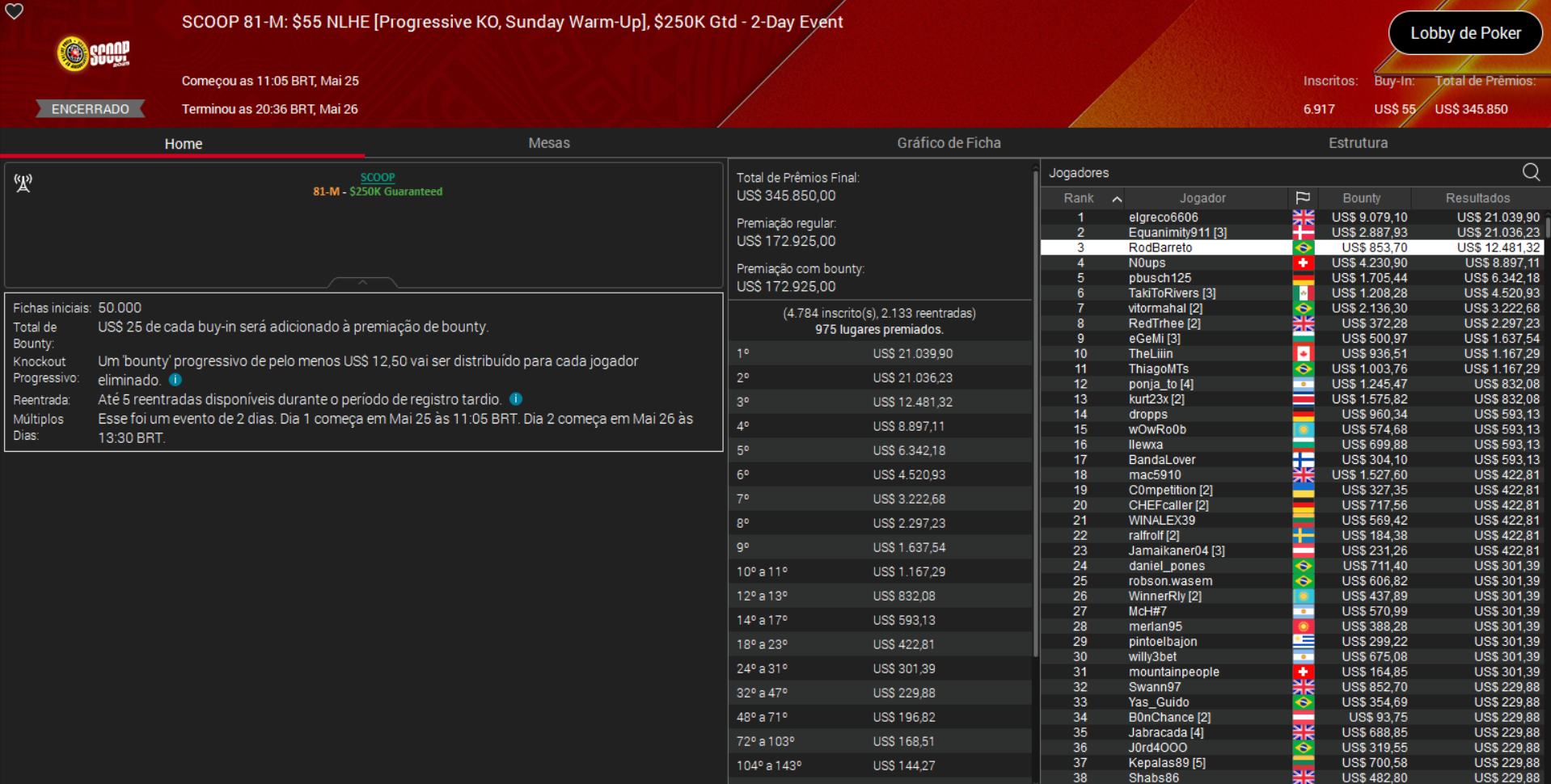Screen dimensions: 1551x784
Task: Click the flag beside TakiToRivers [3]
Action: 1303,293
